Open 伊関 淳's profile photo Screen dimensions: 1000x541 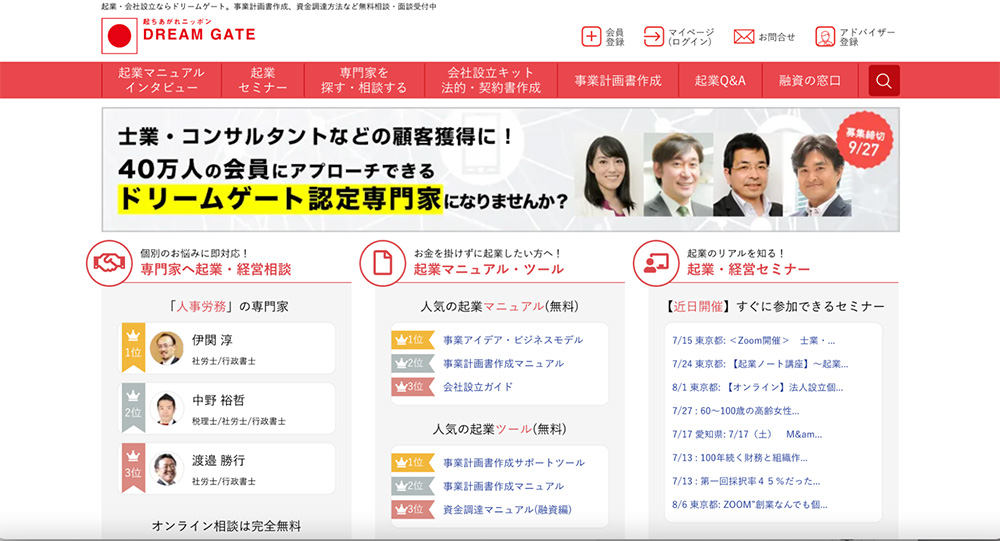(166, 348)
